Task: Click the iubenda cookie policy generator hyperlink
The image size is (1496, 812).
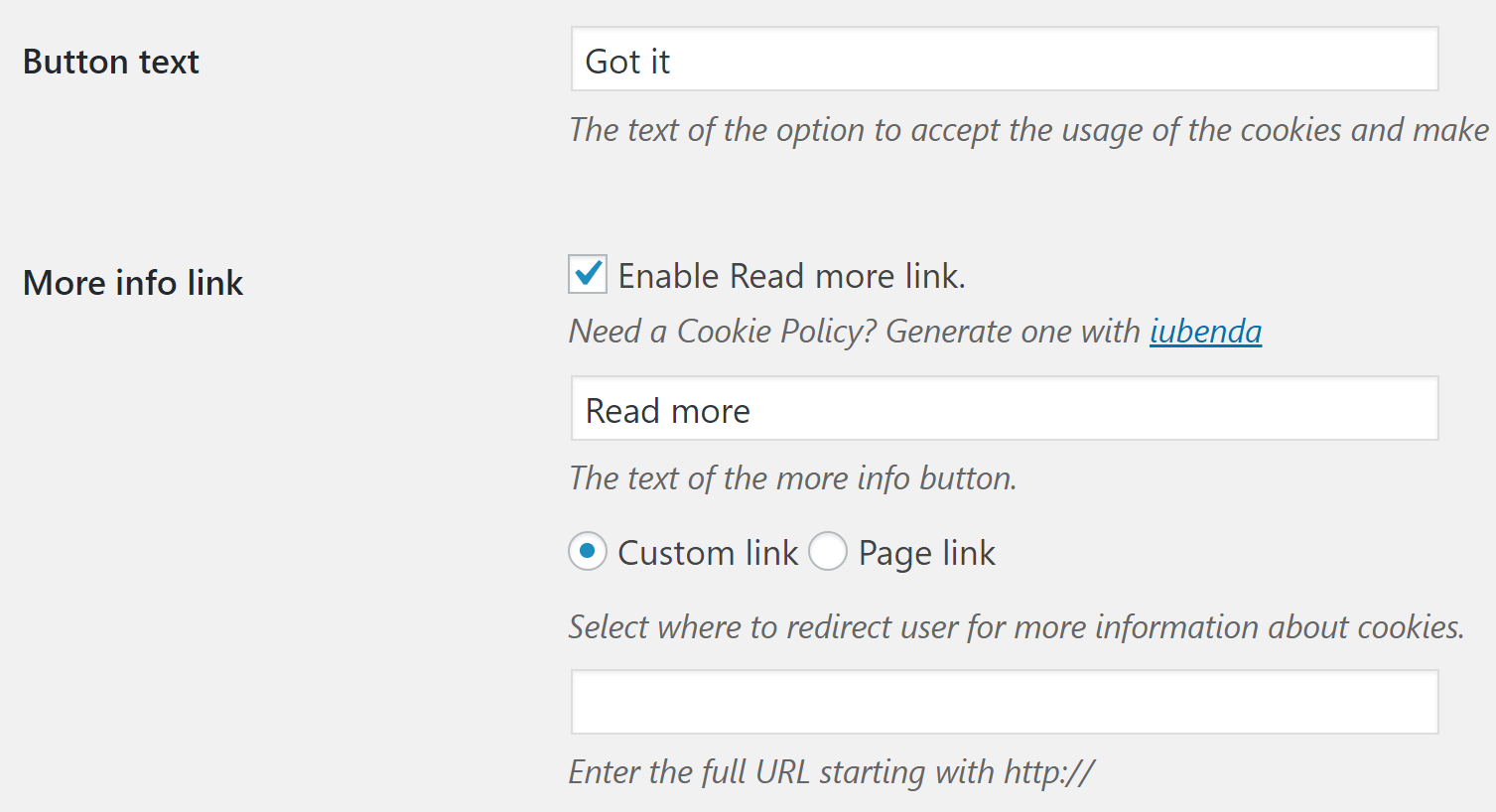Action: [1204, 332]
